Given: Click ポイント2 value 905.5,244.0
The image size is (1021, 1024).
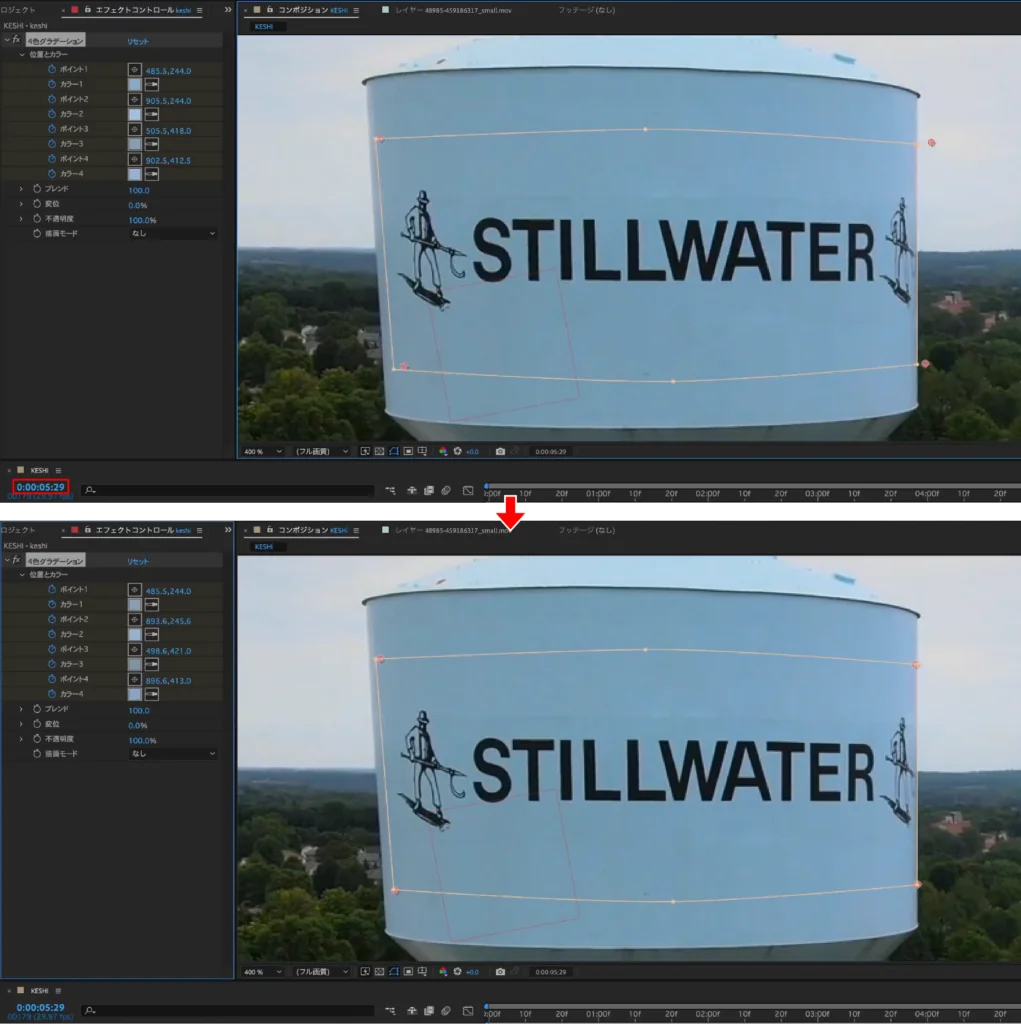Looking at the screenshot, I should 169,101.
